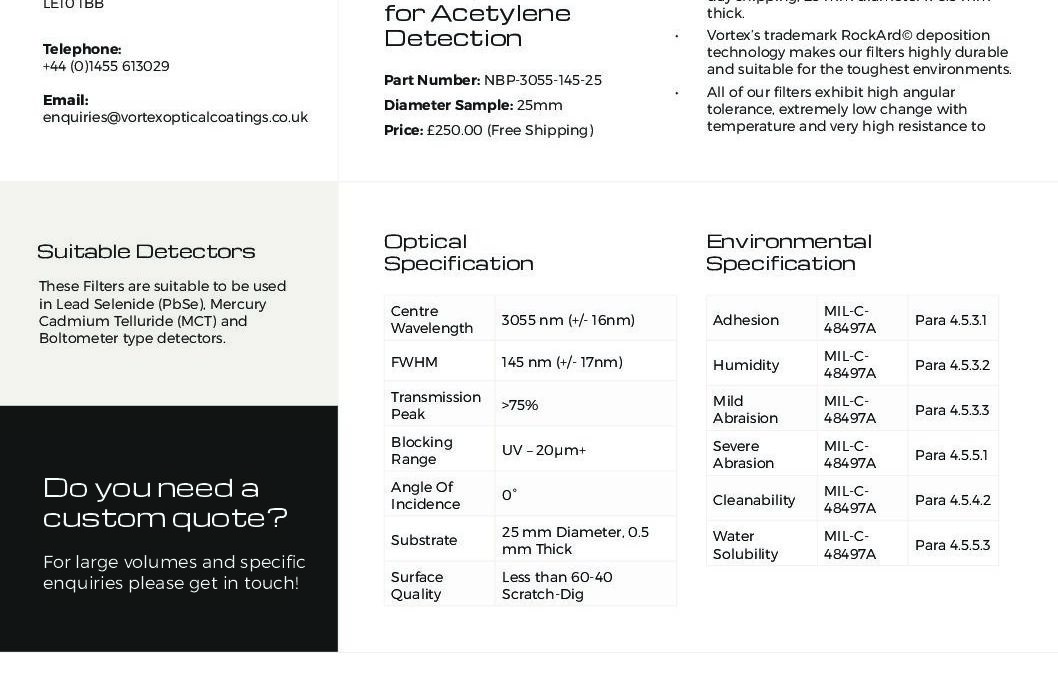Select the Centre Wavelength value 3055 nm

568,320
